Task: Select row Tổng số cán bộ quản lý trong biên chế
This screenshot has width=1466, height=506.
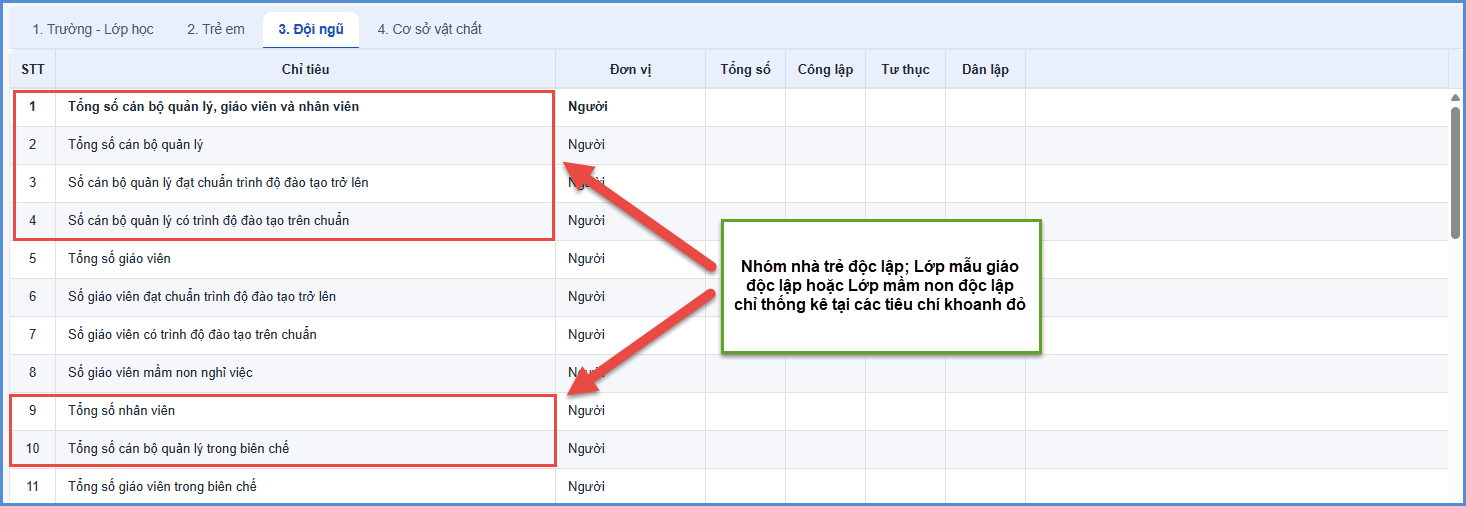Action: click(730, 449)
